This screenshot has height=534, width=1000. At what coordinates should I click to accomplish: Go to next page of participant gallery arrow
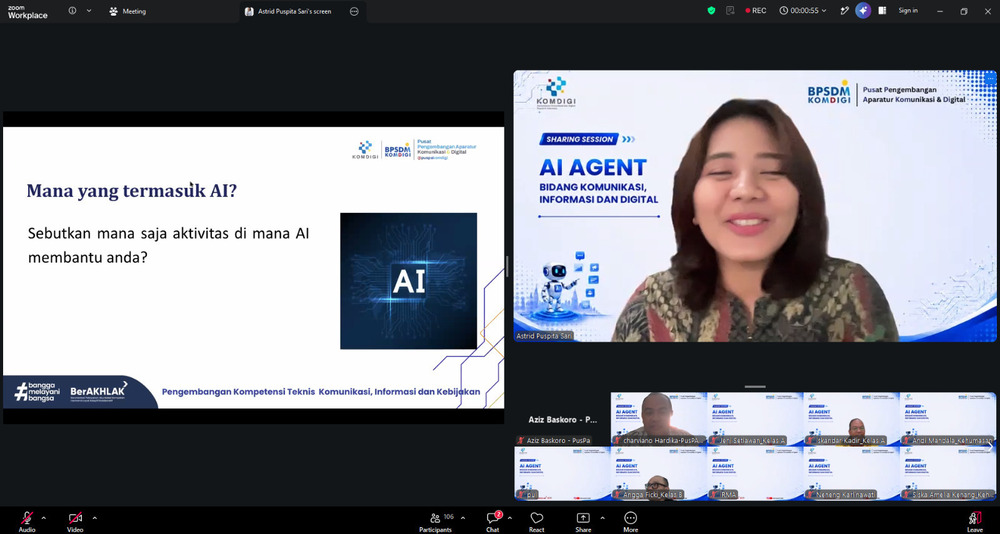990,446
